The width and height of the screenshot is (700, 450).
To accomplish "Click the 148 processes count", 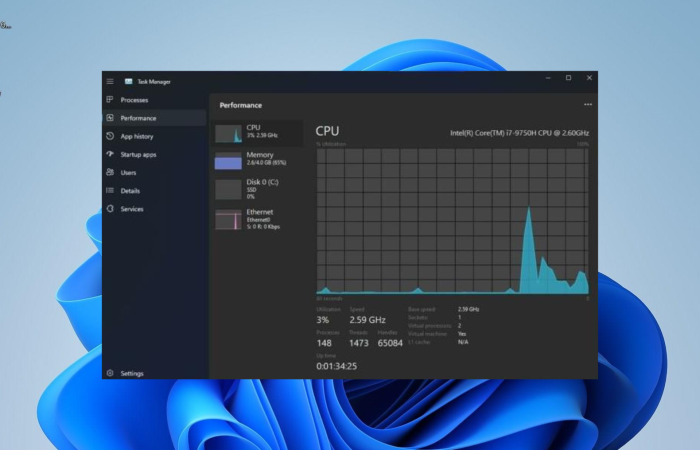I will [324, 343].
